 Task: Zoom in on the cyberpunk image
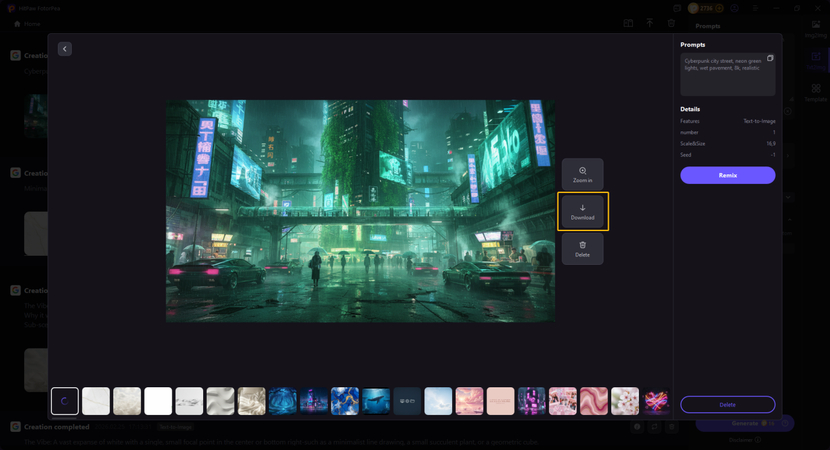tap(582, 174)
